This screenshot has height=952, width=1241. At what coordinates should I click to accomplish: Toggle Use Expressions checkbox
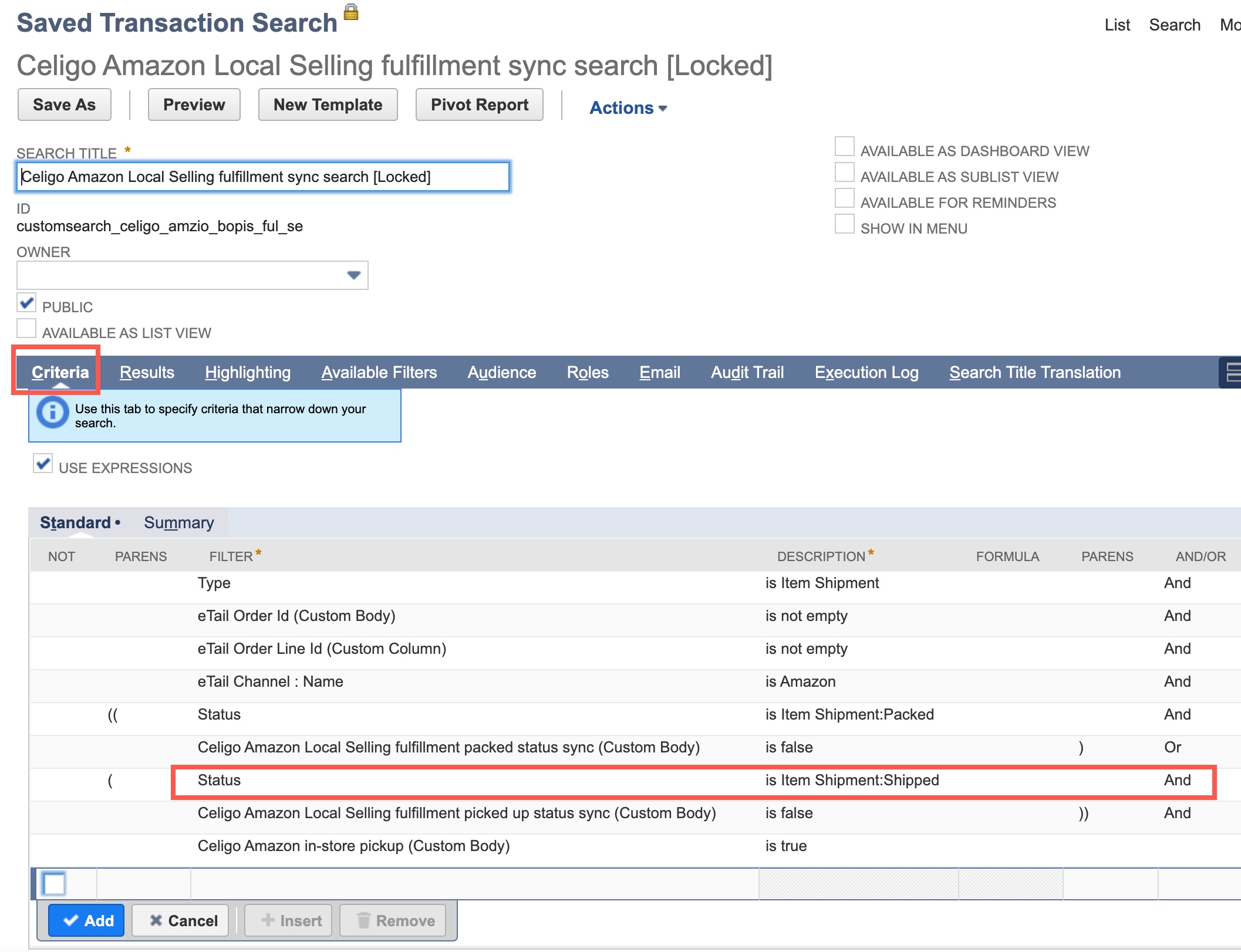click(x=43, y=464)
